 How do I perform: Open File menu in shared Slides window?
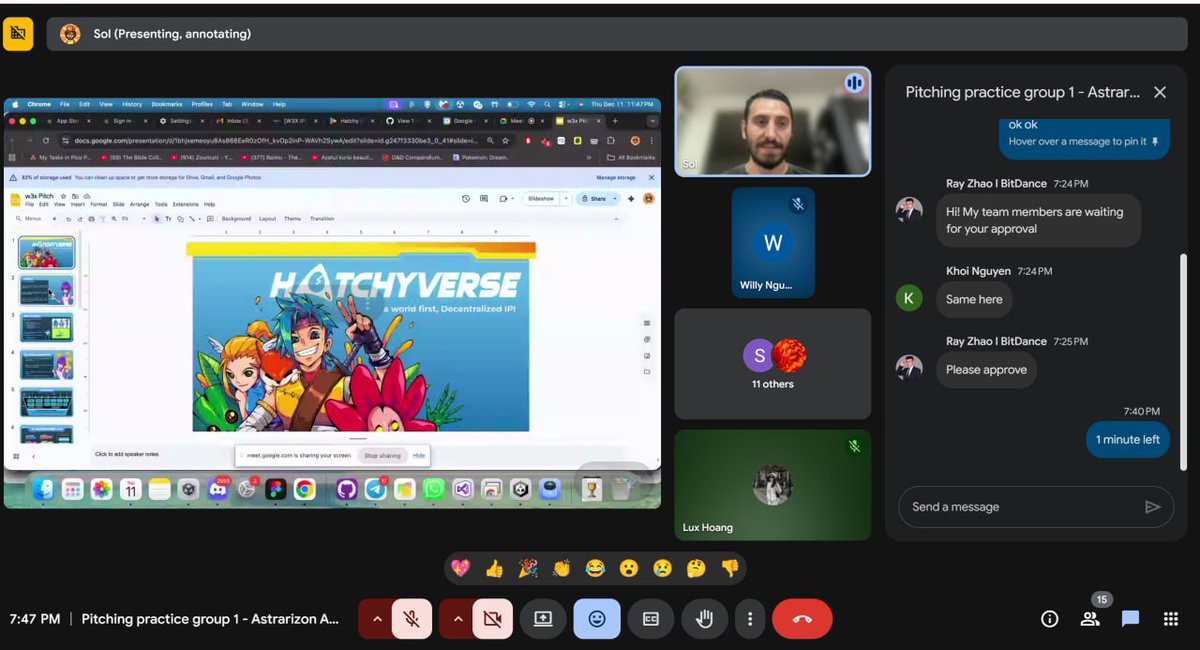click(30, 204)
